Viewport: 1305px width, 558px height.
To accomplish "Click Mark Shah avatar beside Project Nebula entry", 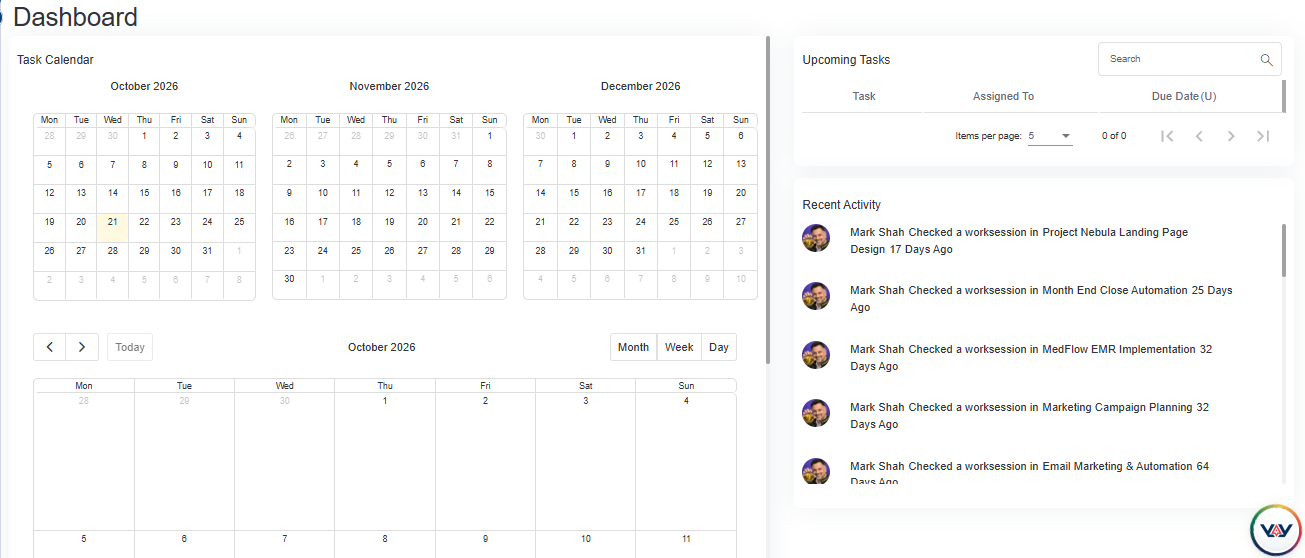I will point(816,238).
